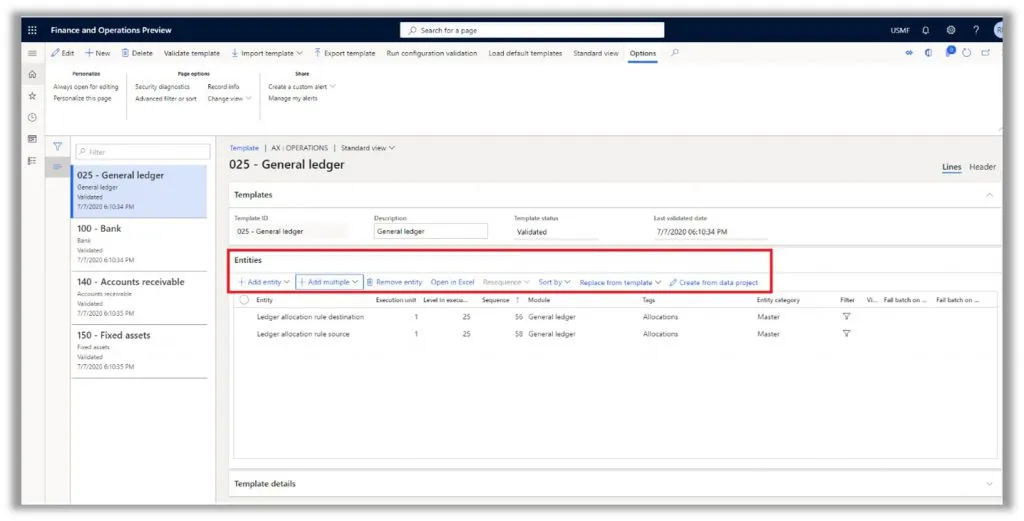
Task: Open Sort by dropdown
Action: pos(554,282)
